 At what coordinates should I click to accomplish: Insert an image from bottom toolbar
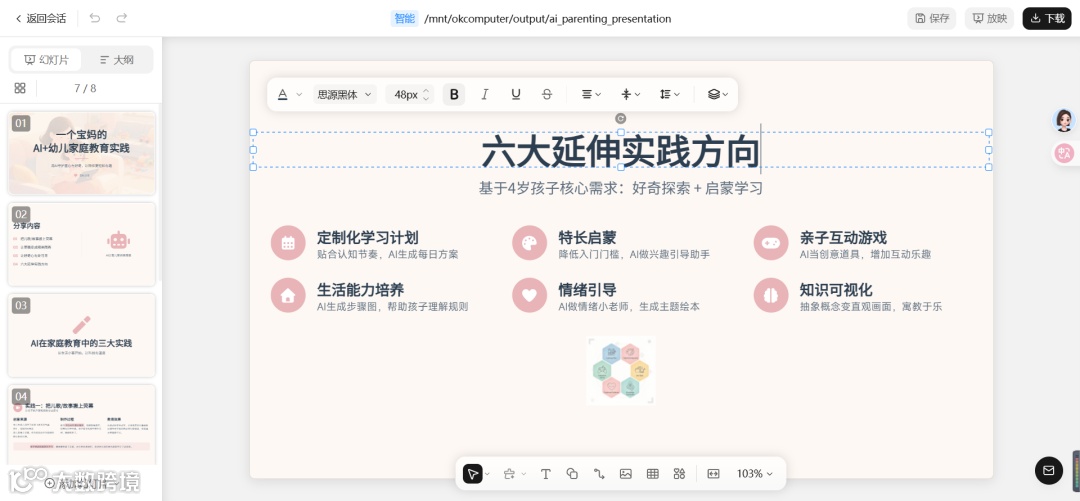click(625, 473)
